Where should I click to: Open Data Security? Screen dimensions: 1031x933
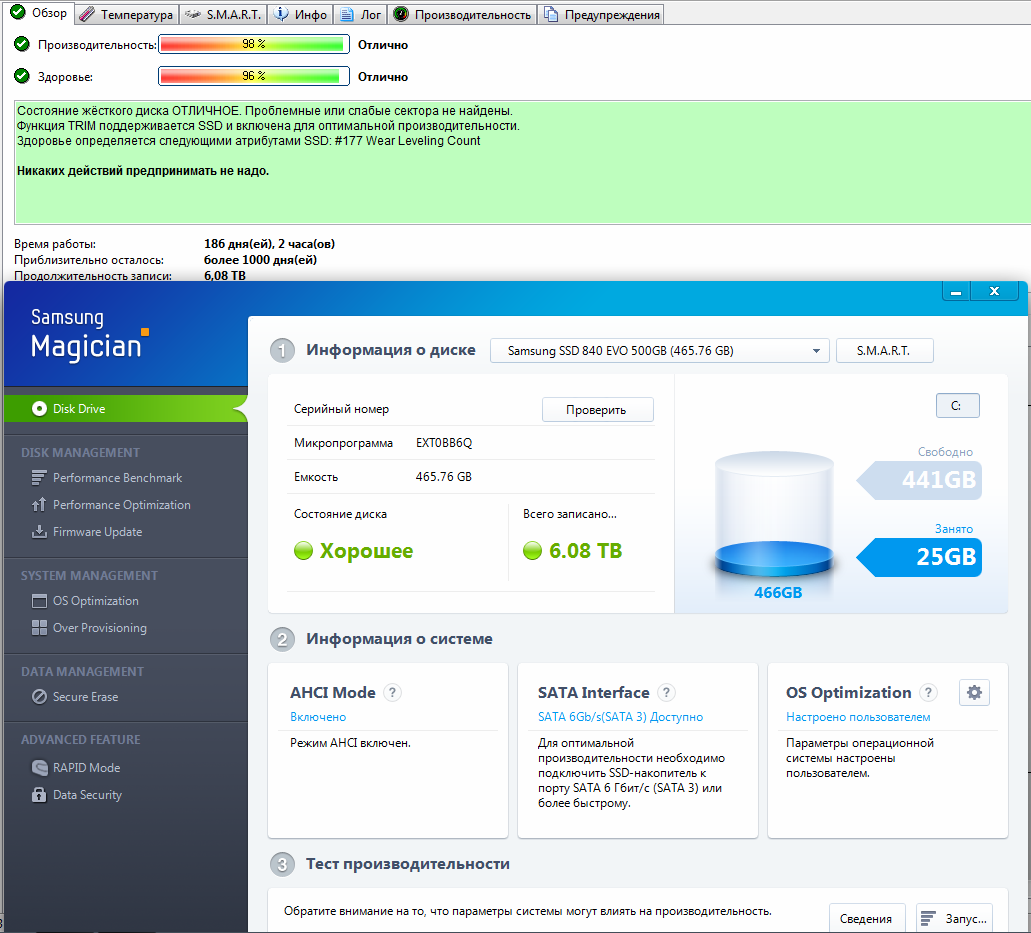[87, 795]
